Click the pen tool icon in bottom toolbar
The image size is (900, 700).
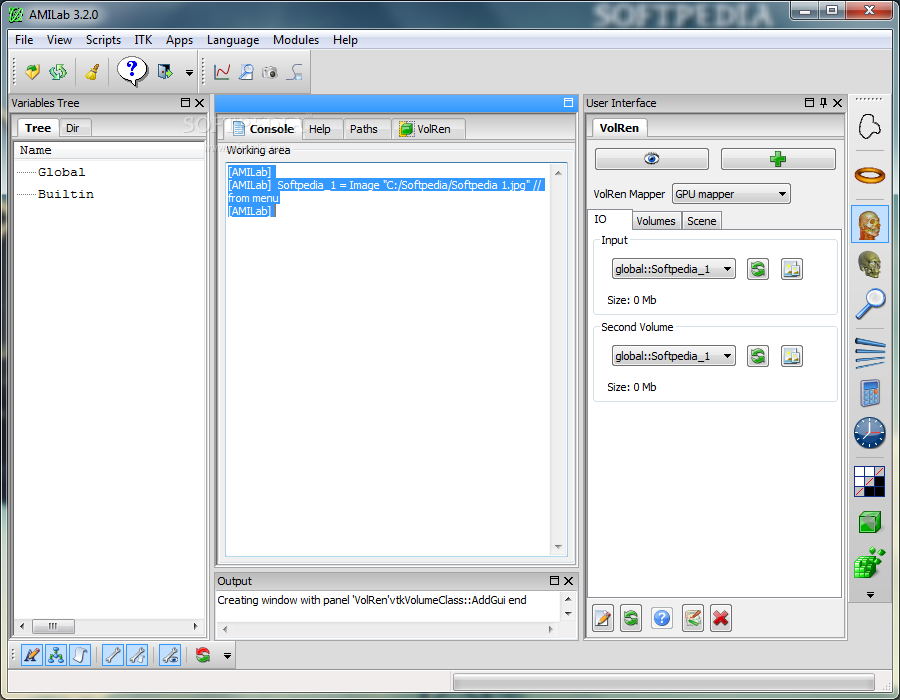pyautogui.click(x=32, y=655)
